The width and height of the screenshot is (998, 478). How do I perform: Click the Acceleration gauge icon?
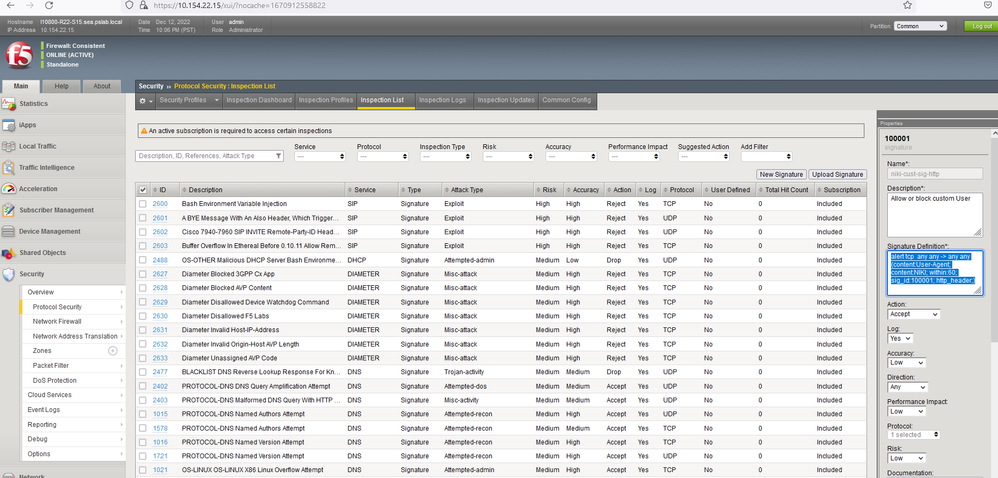(x=10, y=188)
